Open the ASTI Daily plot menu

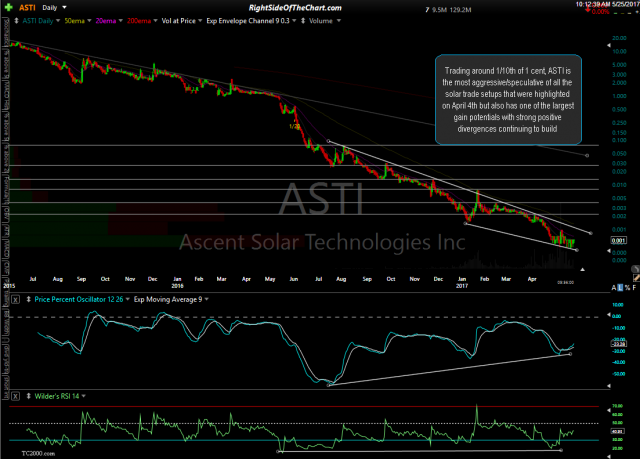tap(58, 21)
